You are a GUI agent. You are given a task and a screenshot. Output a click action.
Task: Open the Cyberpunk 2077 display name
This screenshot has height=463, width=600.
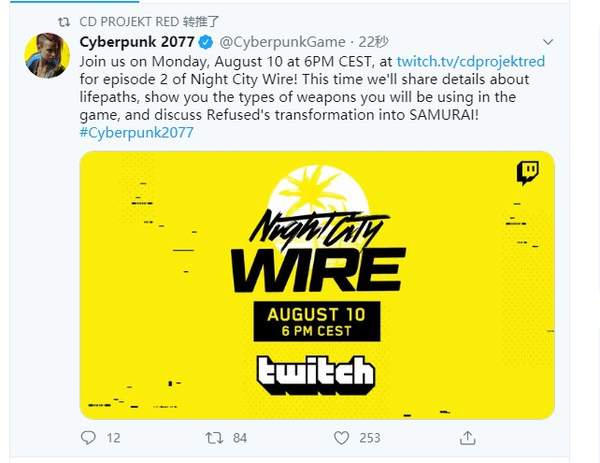[x=137, y=42]
